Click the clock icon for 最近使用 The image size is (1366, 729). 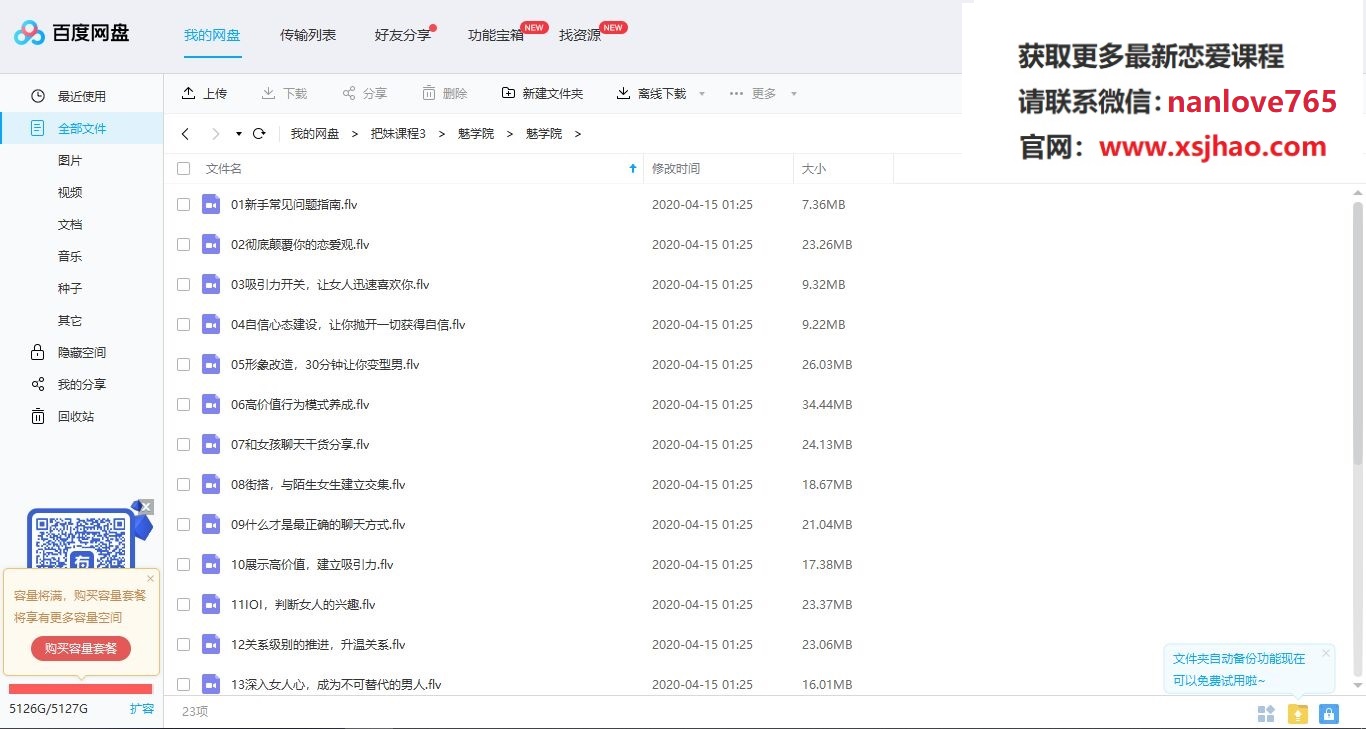click(38, 96)
